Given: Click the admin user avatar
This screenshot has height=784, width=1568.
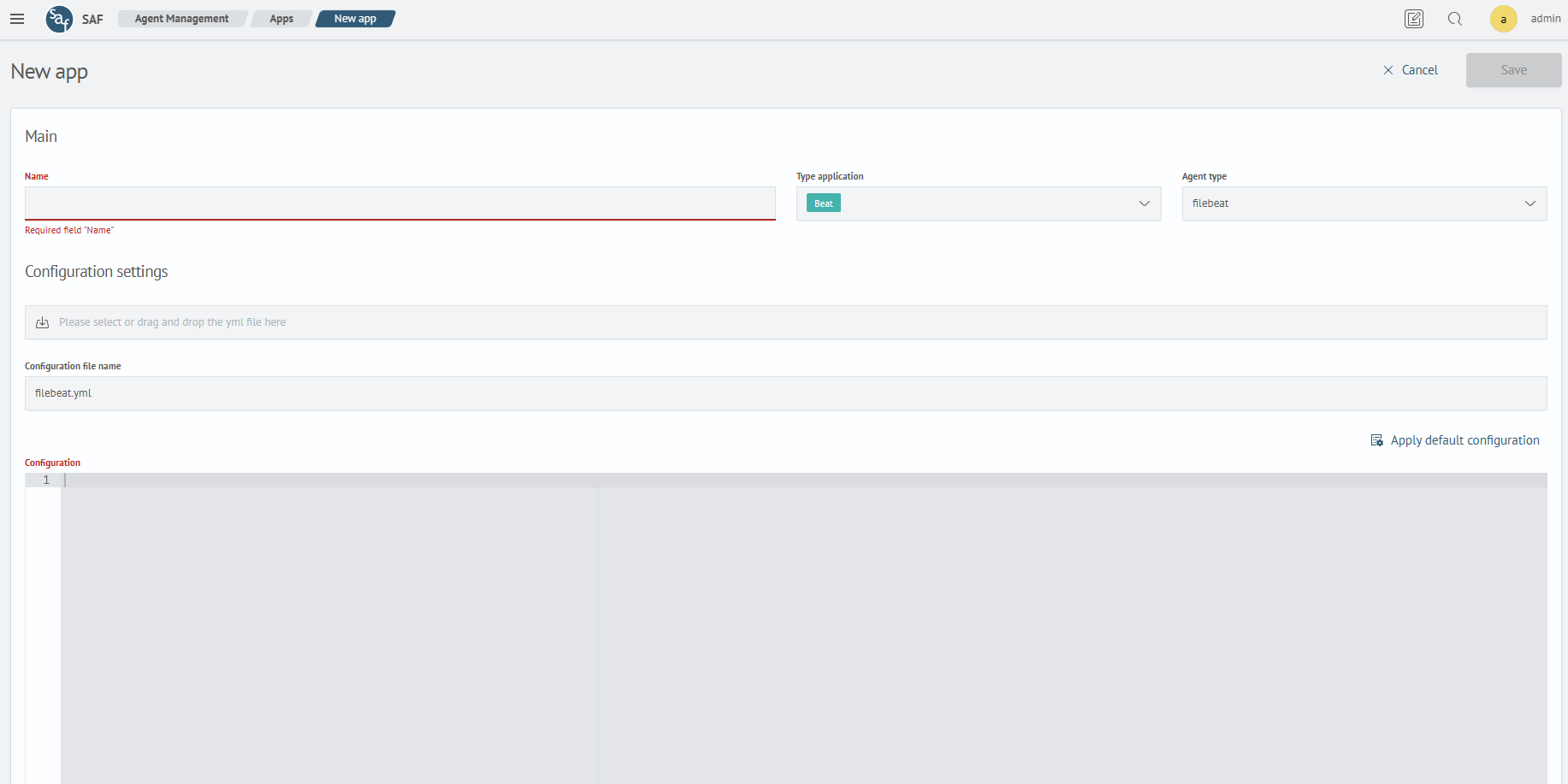Looking at the screenshot, I should point(1503,19).
